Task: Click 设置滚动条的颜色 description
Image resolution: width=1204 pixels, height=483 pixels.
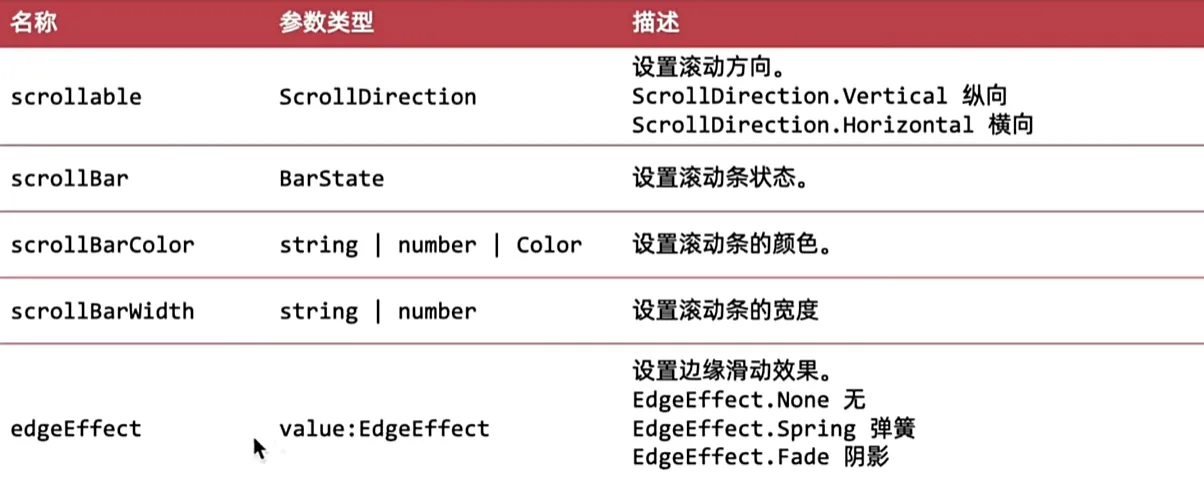Action: coord(733,245)
